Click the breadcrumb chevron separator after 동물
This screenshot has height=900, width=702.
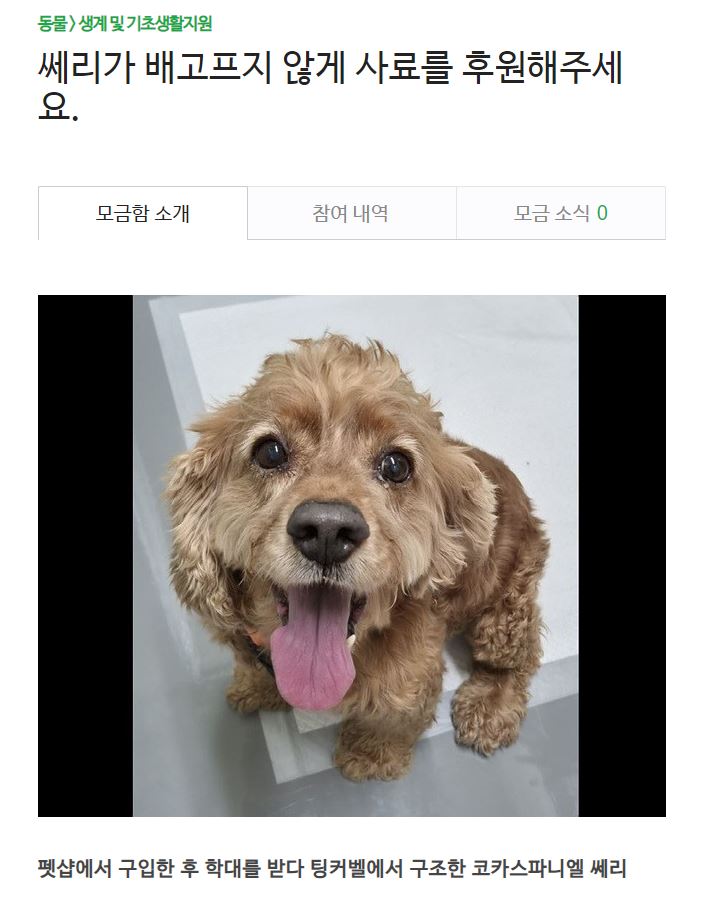72,24
